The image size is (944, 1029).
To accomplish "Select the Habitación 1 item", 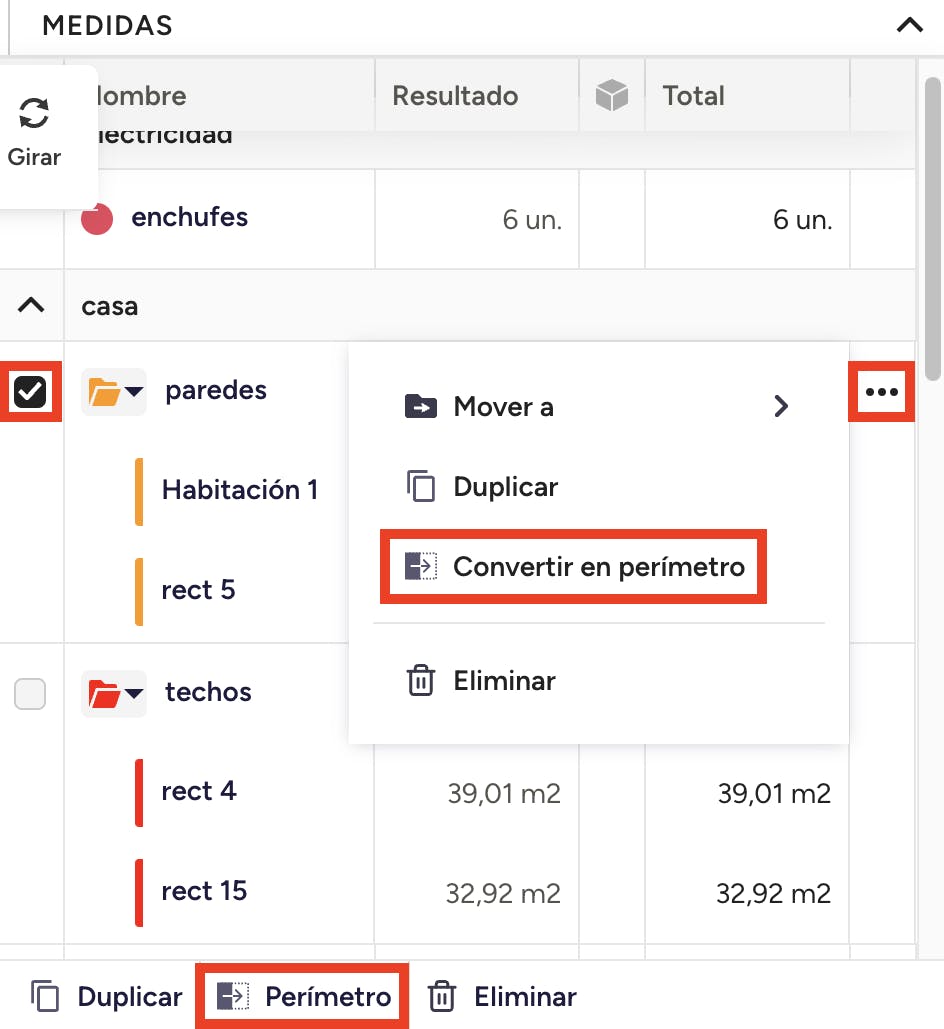I will (x=239, y=490).
